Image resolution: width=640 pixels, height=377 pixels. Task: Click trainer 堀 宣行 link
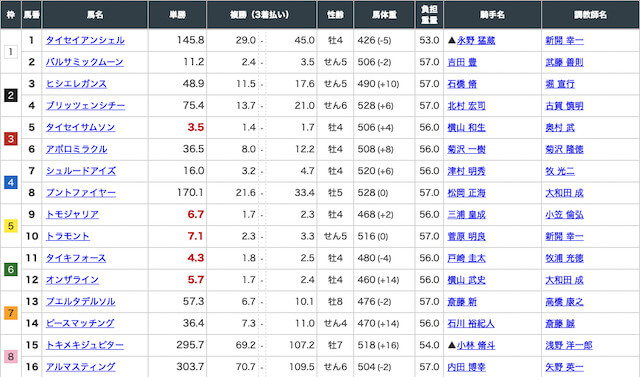[560, 84]
